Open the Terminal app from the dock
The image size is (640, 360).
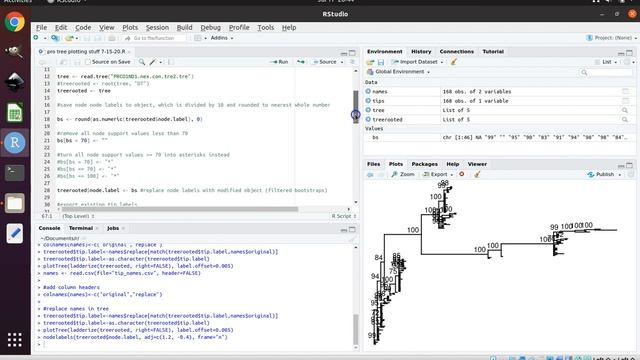[15, 173]
